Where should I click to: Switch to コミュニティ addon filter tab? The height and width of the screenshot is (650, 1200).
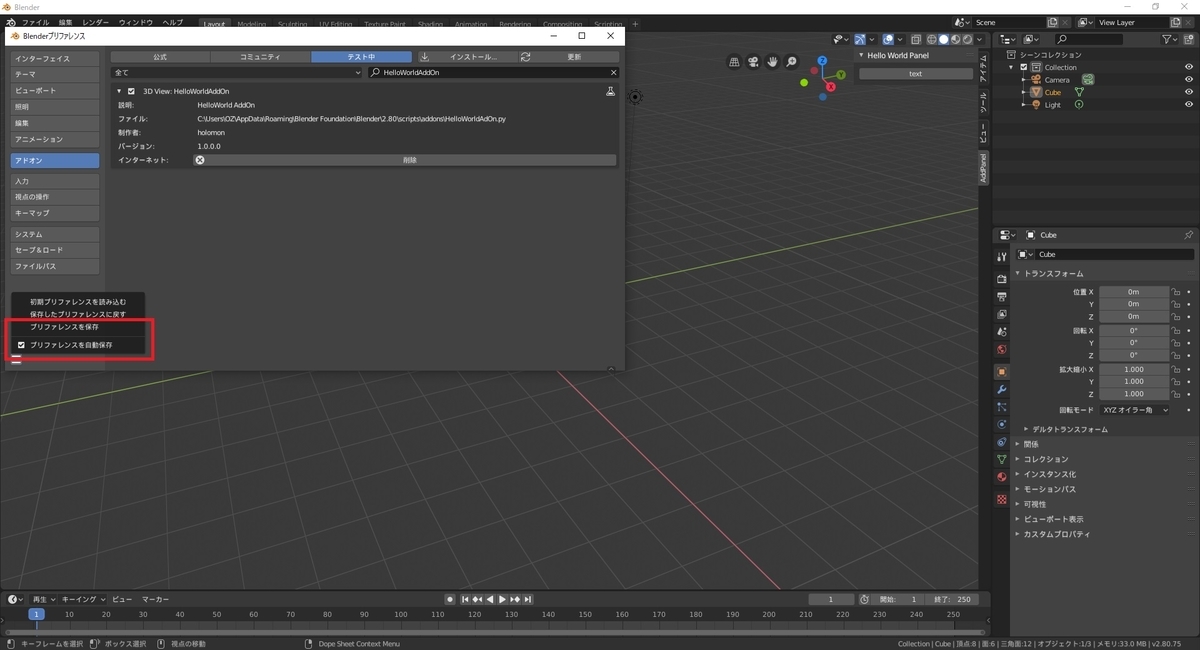tap(261, 57)
